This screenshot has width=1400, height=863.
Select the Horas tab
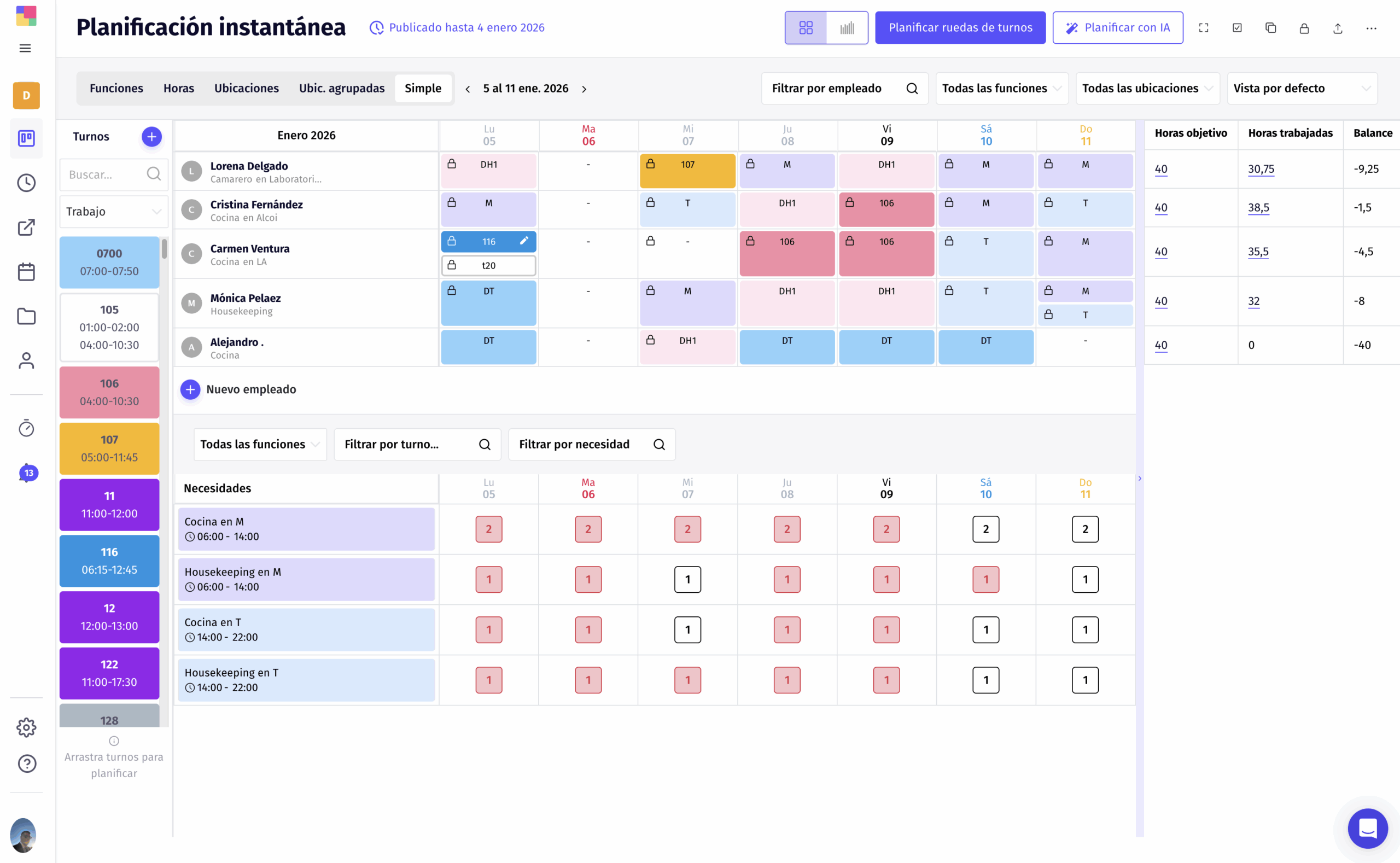(179, 89)
